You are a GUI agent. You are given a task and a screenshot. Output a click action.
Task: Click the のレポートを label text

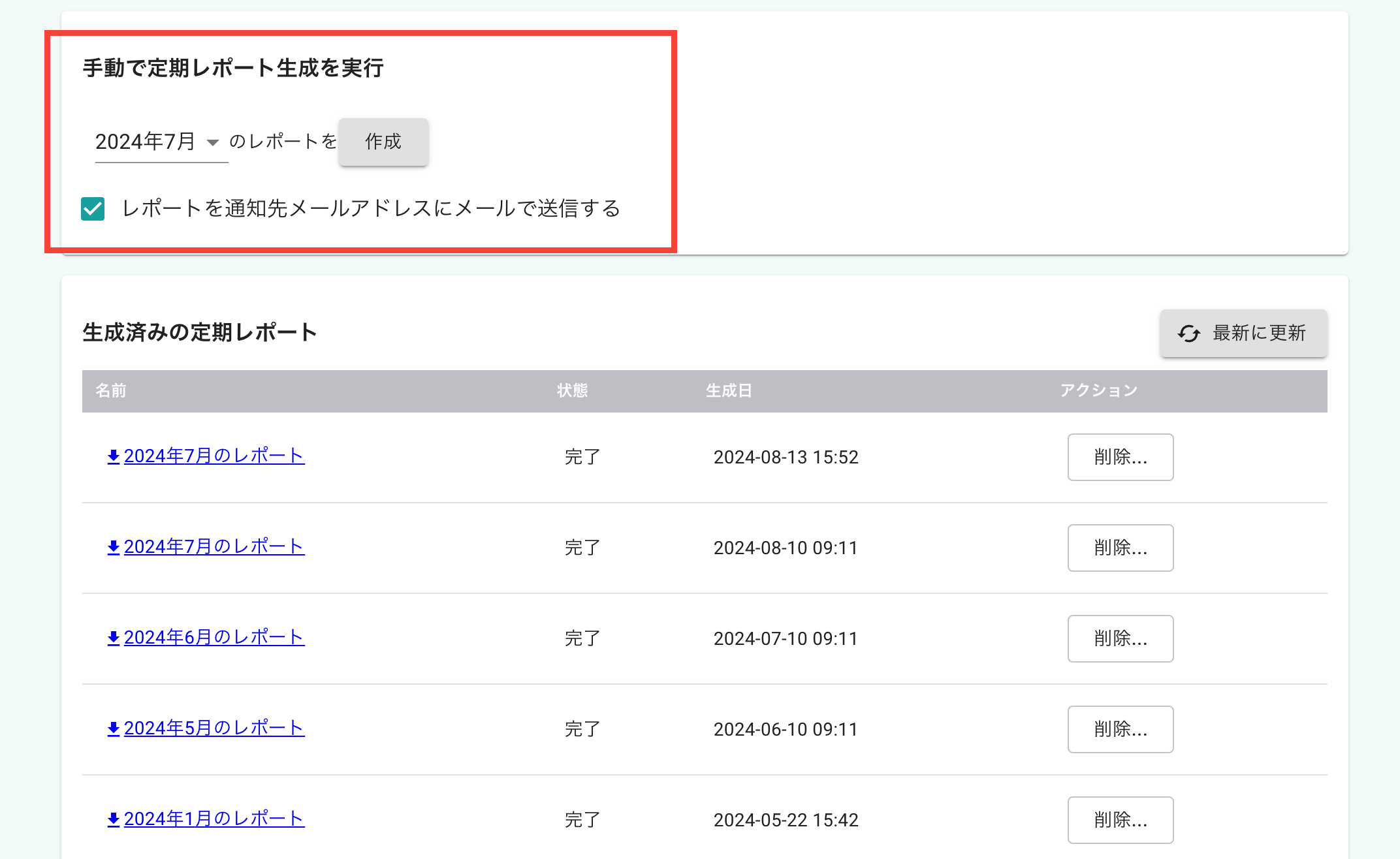click(x=283, y=141)
